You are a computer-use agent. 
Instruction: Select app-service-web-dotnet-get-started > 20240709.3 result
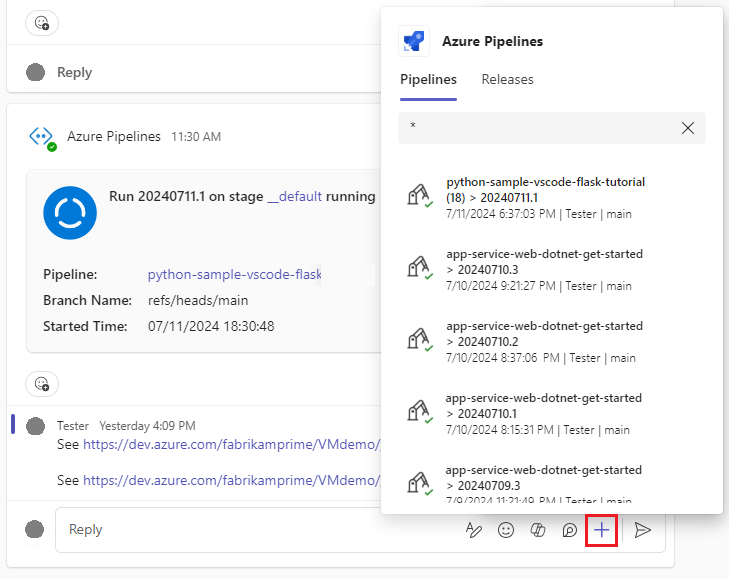(x=551, y=484)
